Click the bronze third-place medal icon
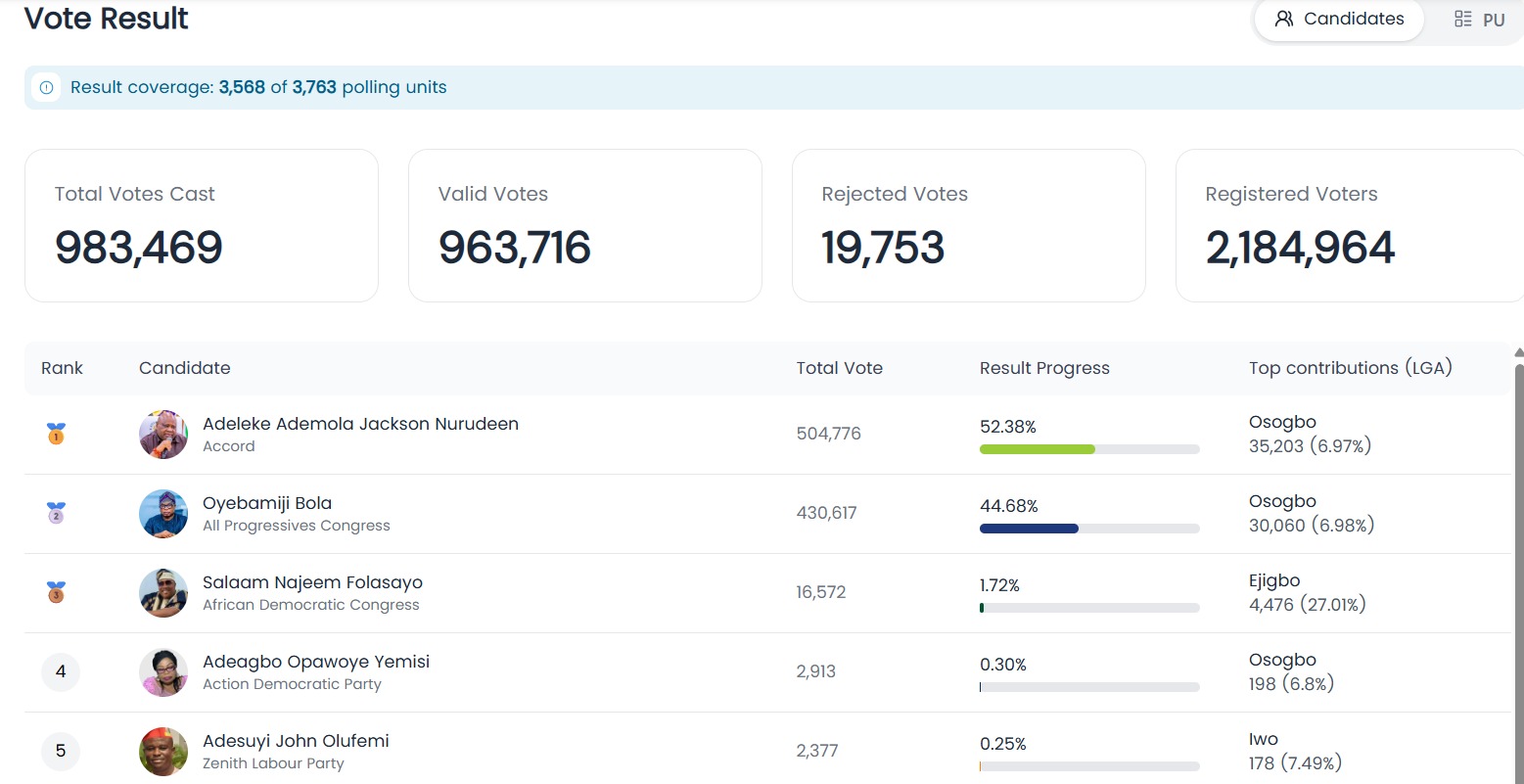Screen dimensions: 1524x784 pos(56,592)
